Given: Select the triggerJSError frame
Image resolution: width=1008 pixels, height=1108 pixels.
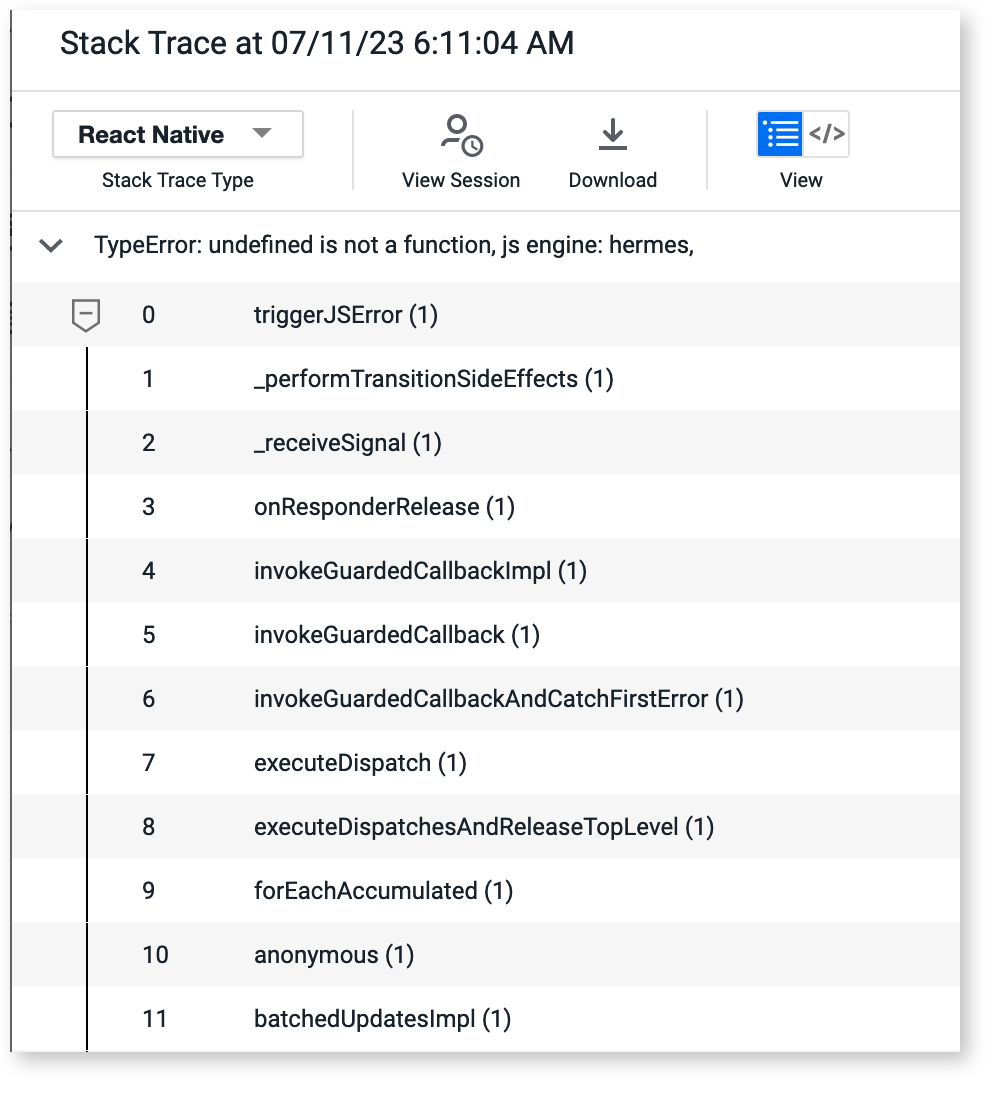Looking at the screenshot, I should [x=486, y=314].
